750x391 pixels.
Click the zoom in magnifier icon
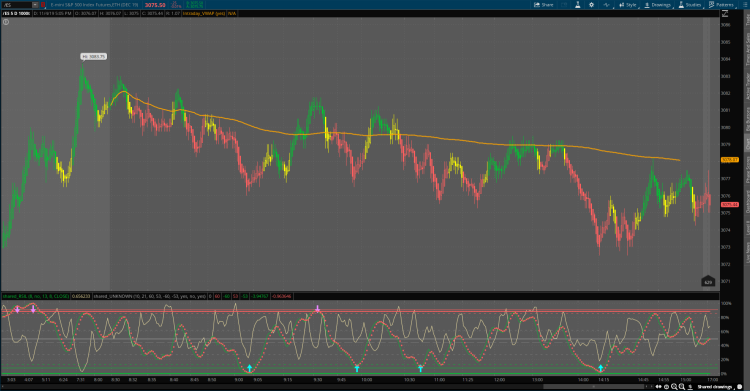coord(683,387)
